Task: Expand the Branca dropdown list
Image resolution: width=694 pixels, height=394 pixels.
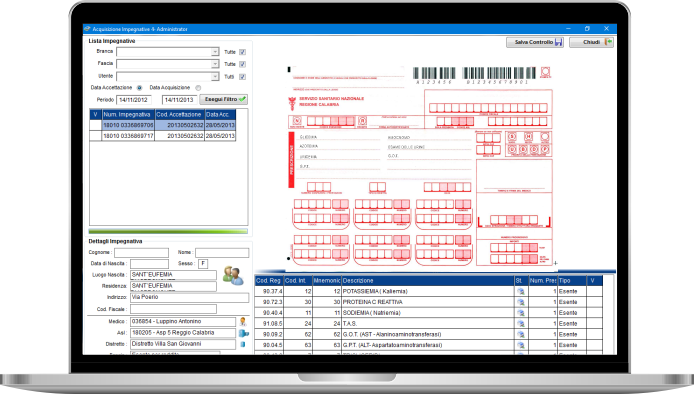Action: coord(215,52)
